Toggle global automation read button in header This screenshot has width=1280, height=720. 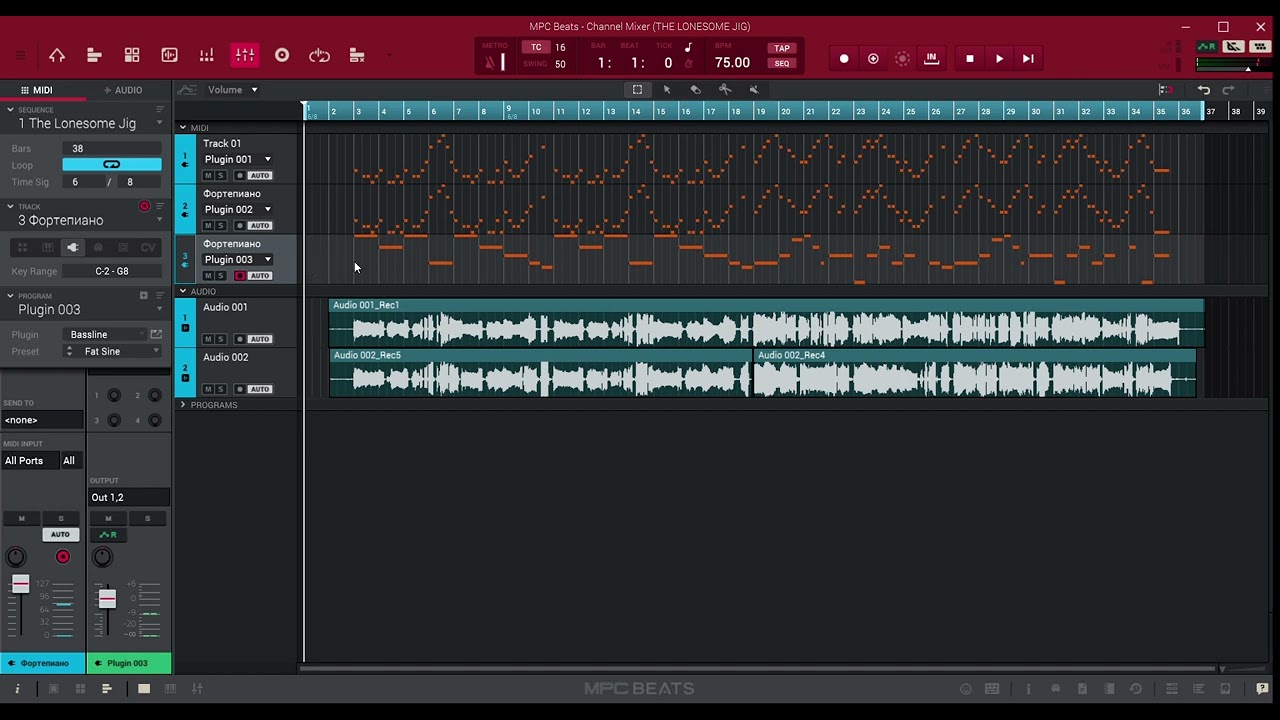[1207, 47]
